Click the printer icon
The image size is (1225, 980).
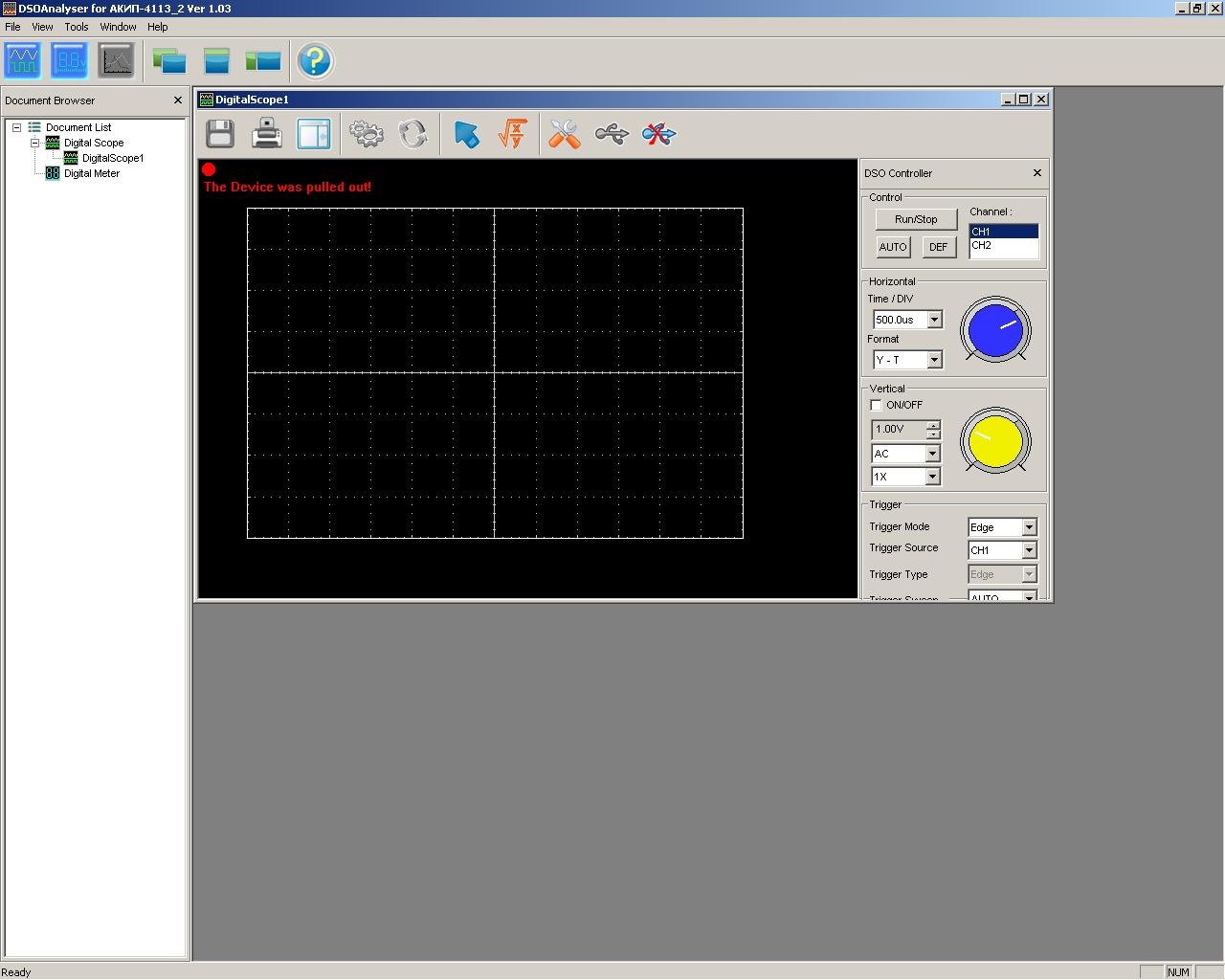point(267,134)
